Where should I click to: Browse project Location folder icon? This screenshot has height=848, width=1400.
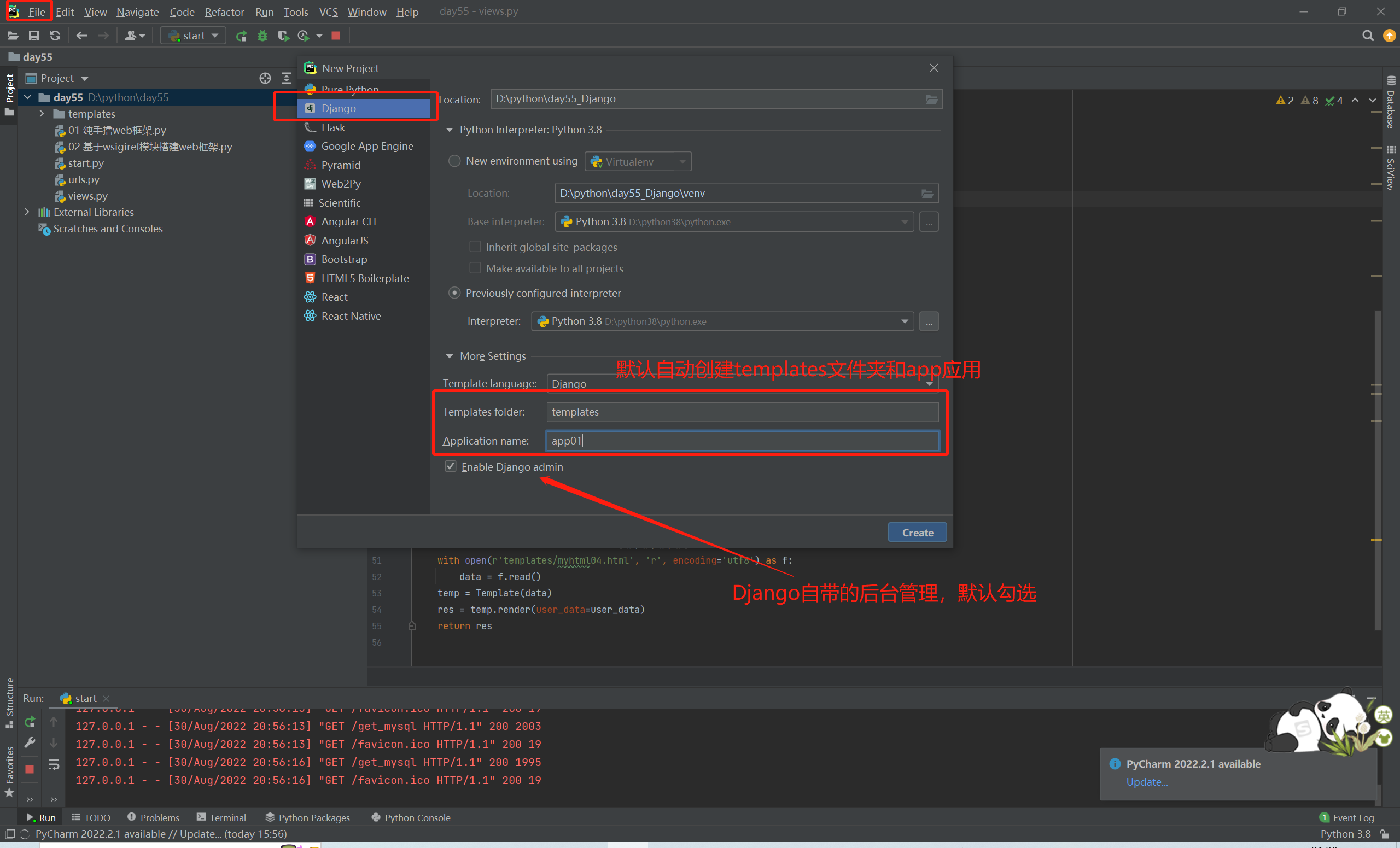[931, 100]
